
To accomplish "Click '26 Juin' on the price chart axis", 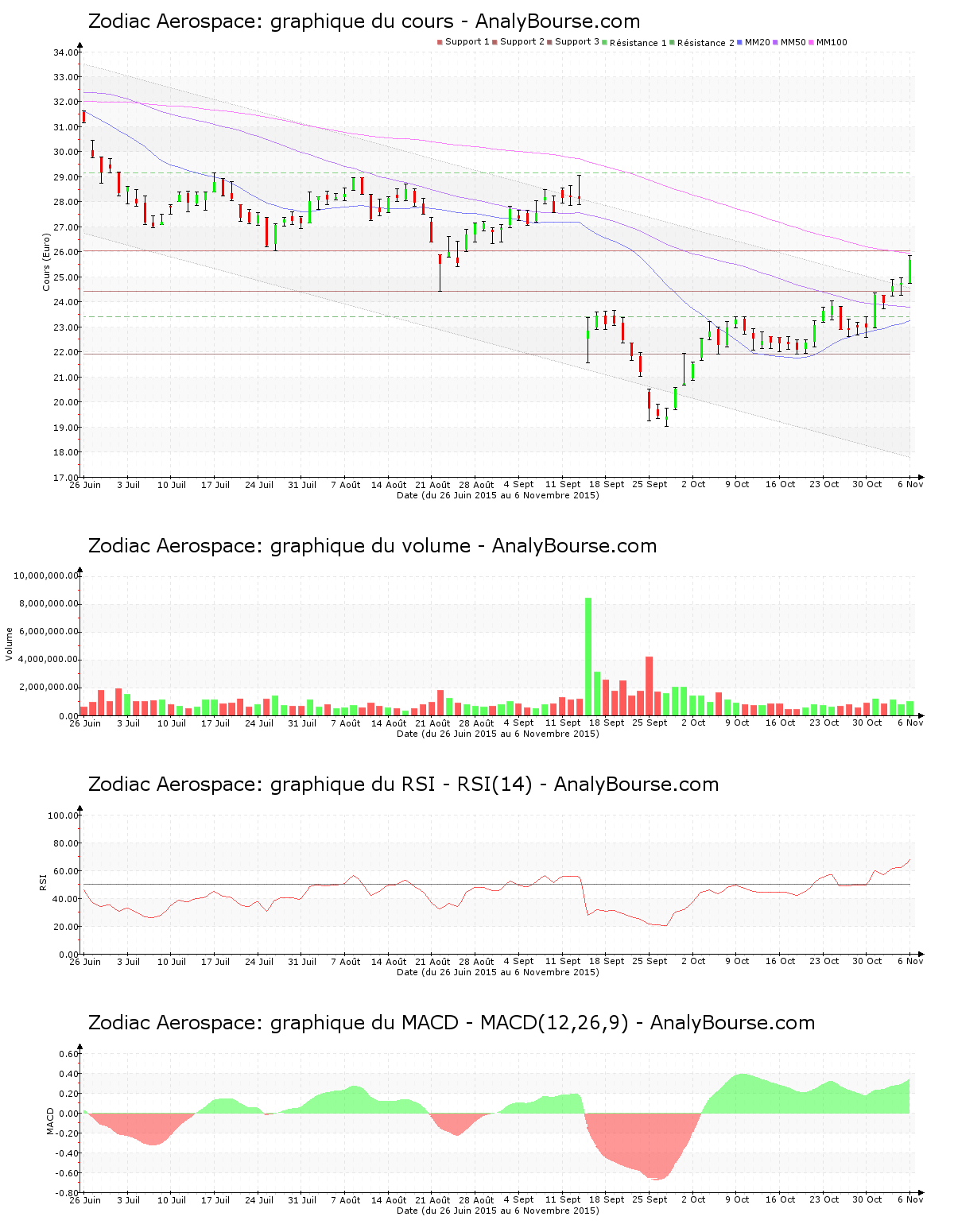I will pyautogui.click(x=85, y=484).
